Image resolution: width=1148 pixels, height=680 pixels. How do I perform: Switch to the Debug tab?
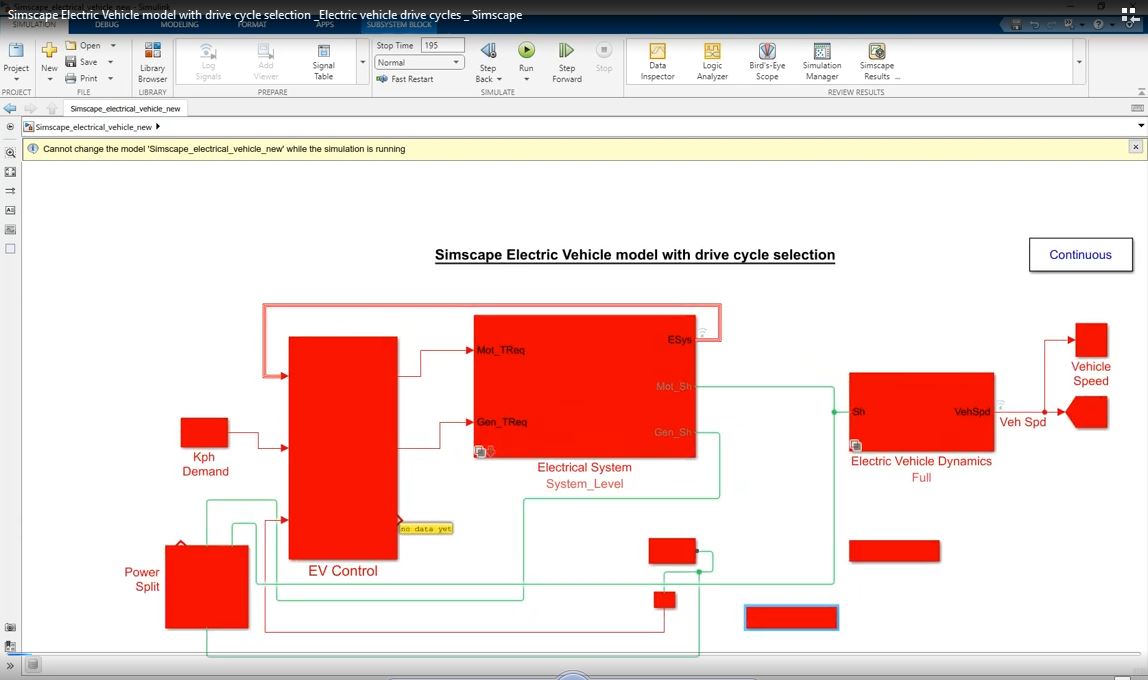[107, 24]
